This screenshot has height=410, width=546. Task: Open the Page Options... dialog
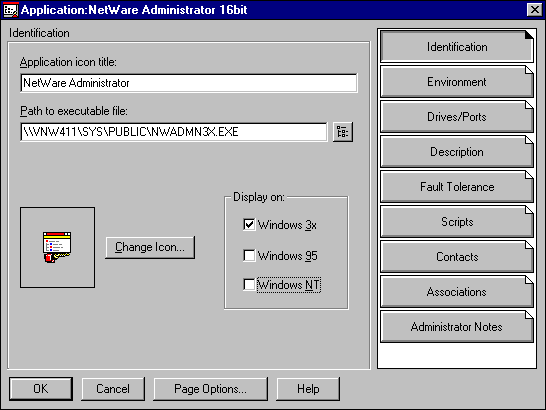click(210, 389)
